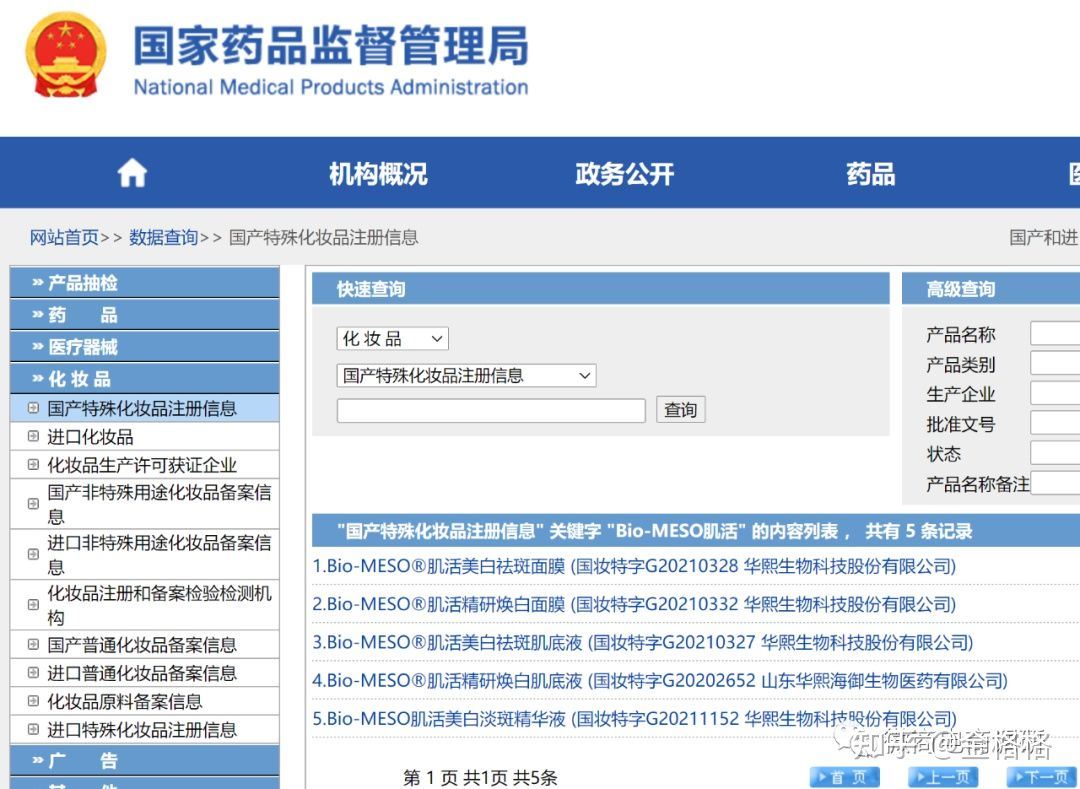Click the 查询 search button

pos(681,410)
